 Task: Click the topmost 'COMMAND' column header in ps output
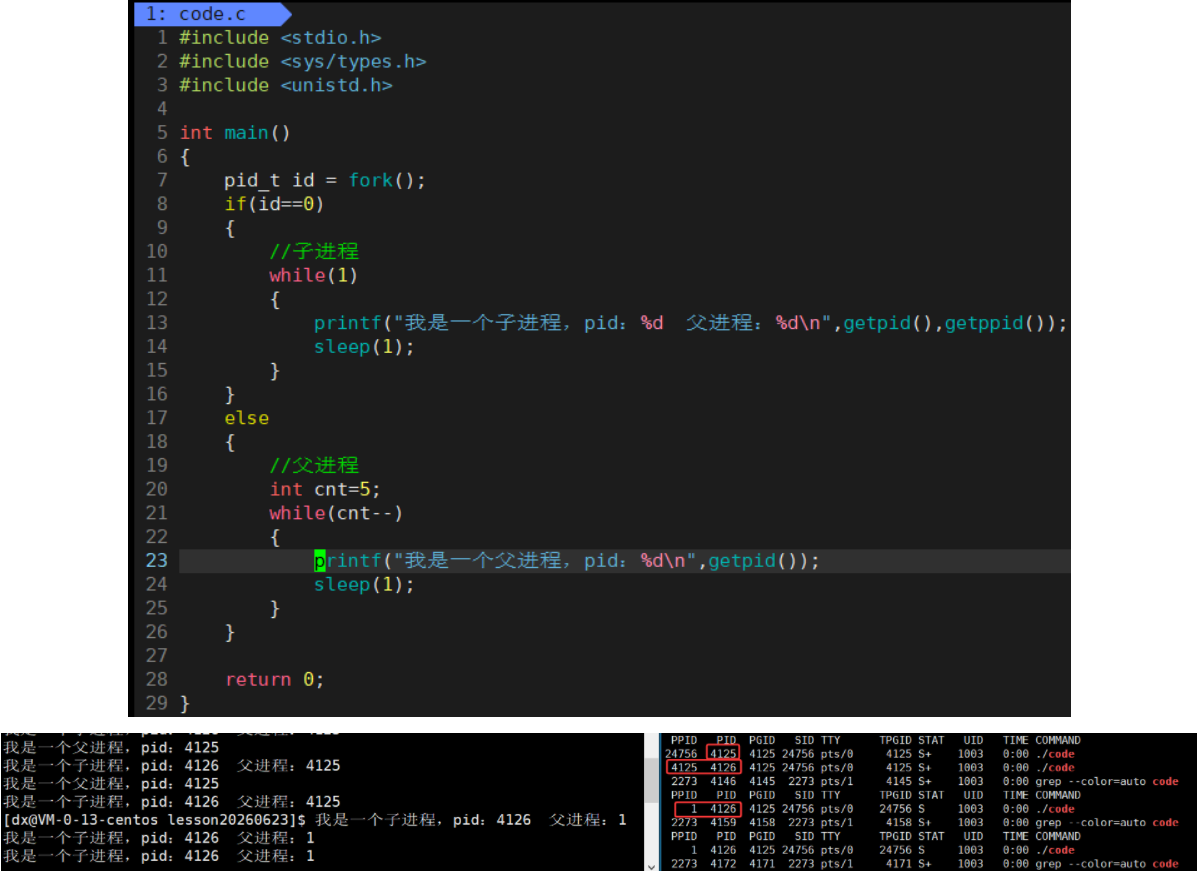click(x=1057, y=740)
